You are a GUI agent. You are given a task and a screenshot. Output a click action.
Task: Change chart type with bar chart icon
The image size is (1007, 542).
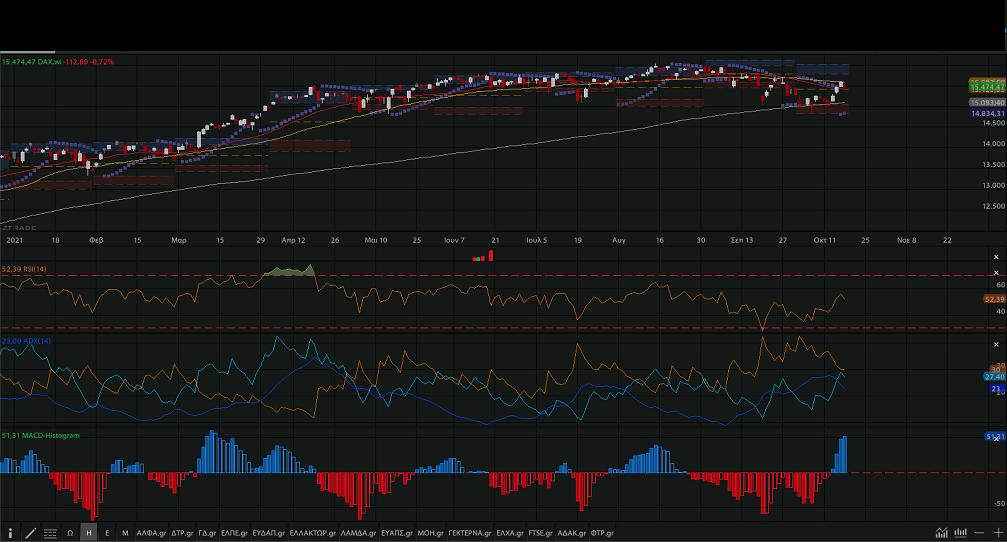(961, 533)
